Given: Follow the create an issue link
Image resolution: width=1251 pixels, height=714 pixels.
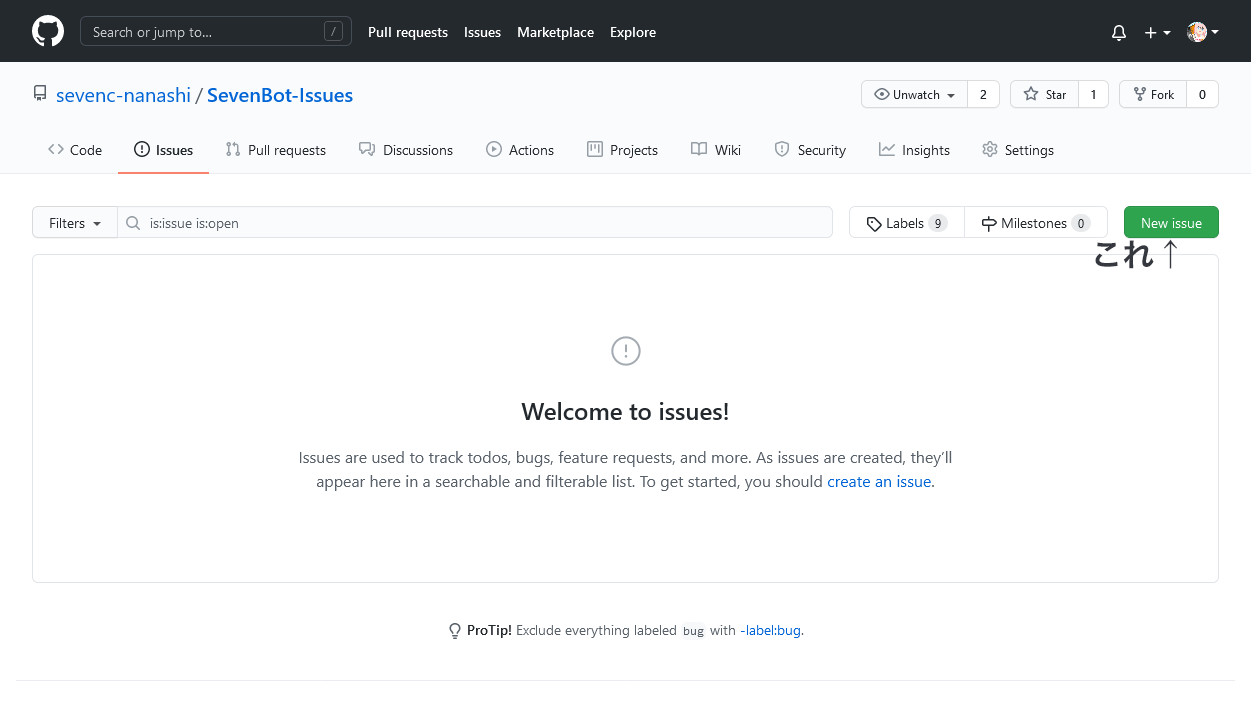Looking at the screenshot, I should tap(878, 481).
